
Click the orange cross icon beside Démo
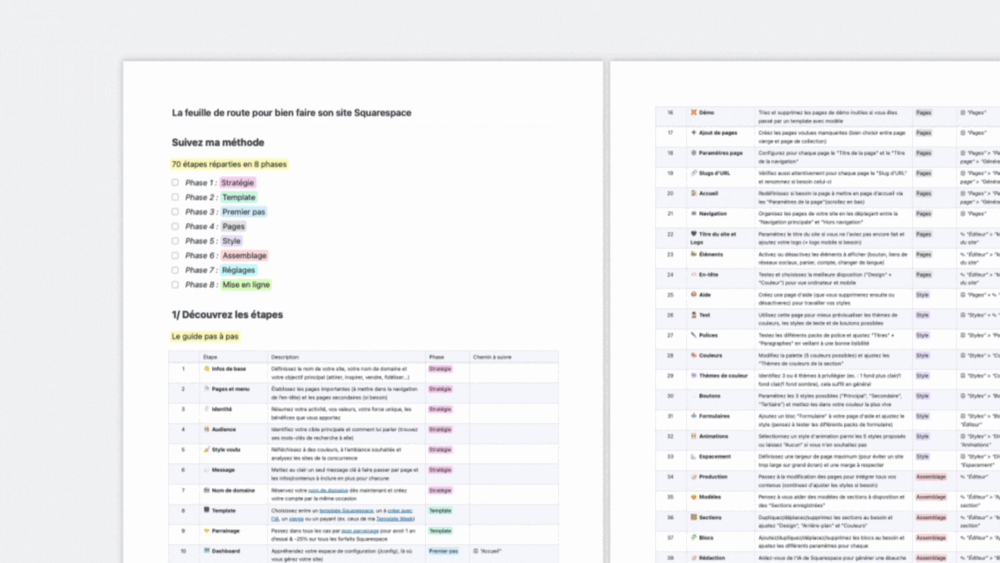tap(694, 112)
